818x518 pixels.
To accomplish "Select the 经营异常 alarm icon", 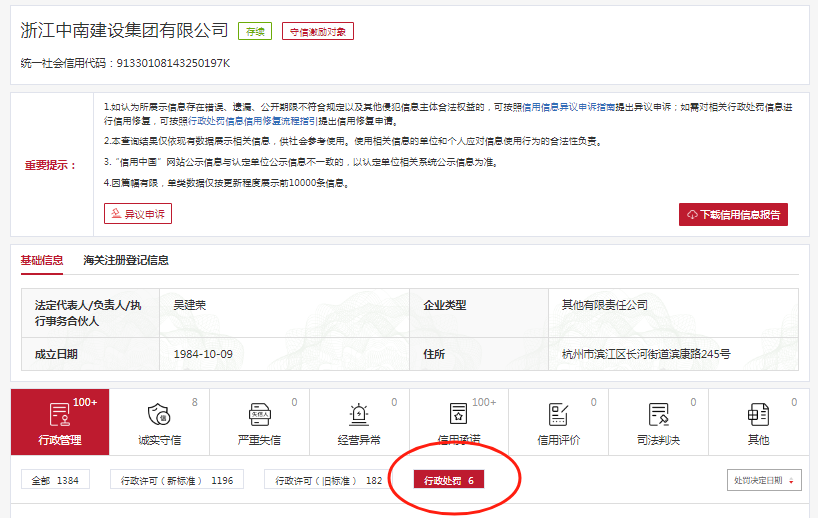I will (359, 415).
